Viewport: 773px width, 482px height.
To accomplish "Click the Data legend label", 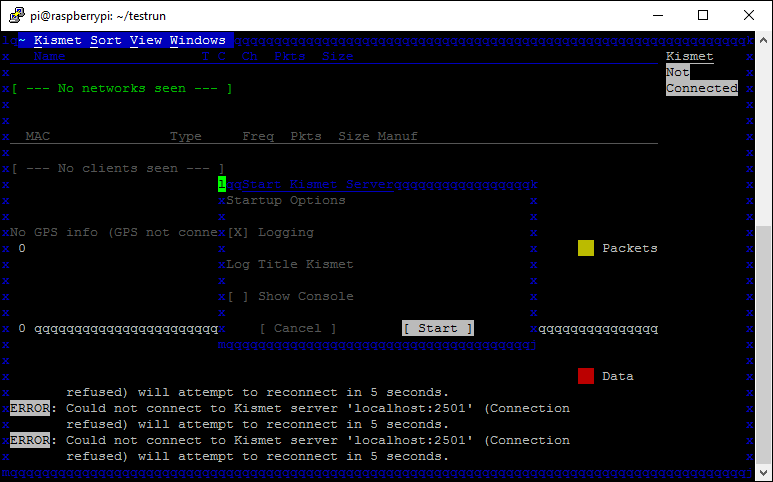I will (618, 376).
